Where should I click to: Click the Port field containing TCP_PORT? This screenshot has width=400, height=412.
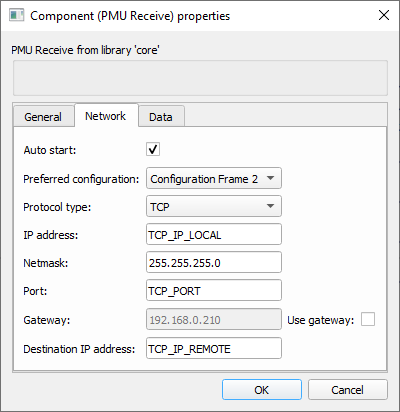click(214, 290)
